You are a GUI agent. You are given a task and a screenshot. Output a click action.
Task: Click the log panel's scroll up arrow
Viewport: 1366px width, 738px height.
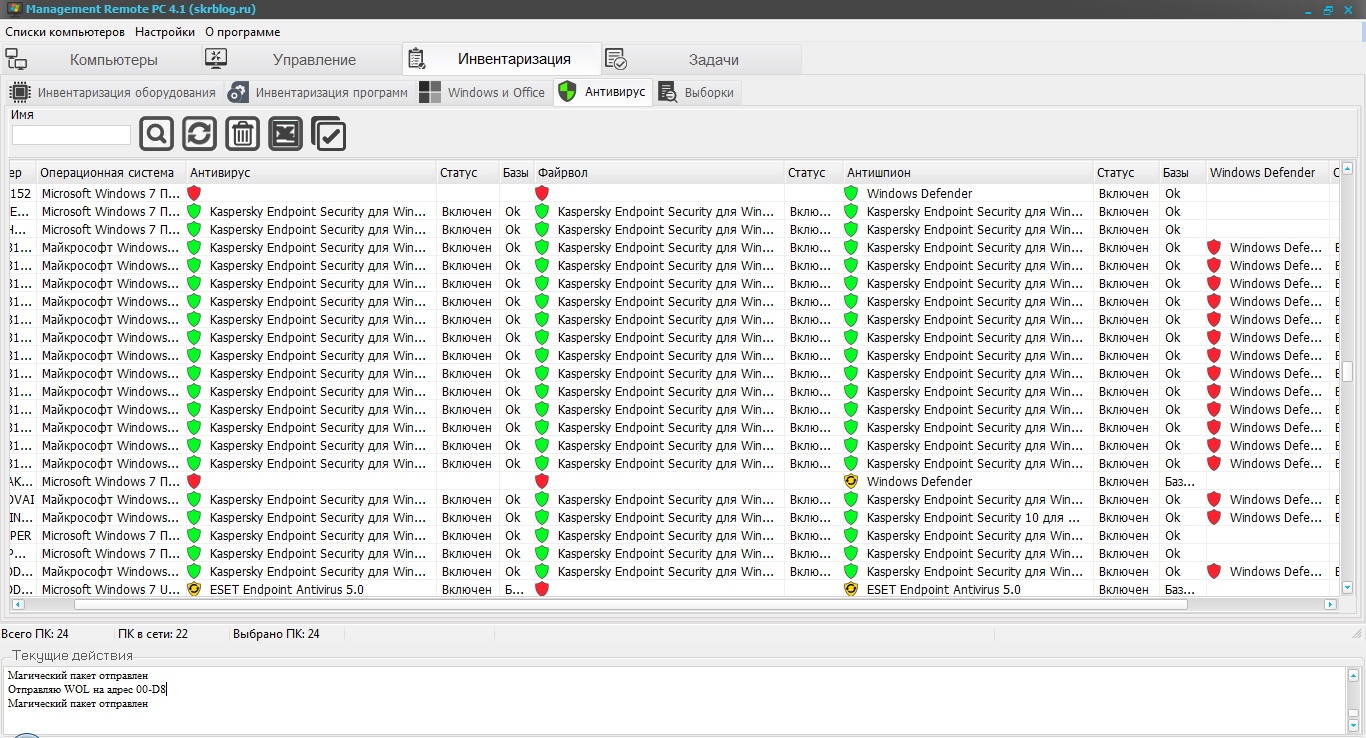coord(1355,674)
